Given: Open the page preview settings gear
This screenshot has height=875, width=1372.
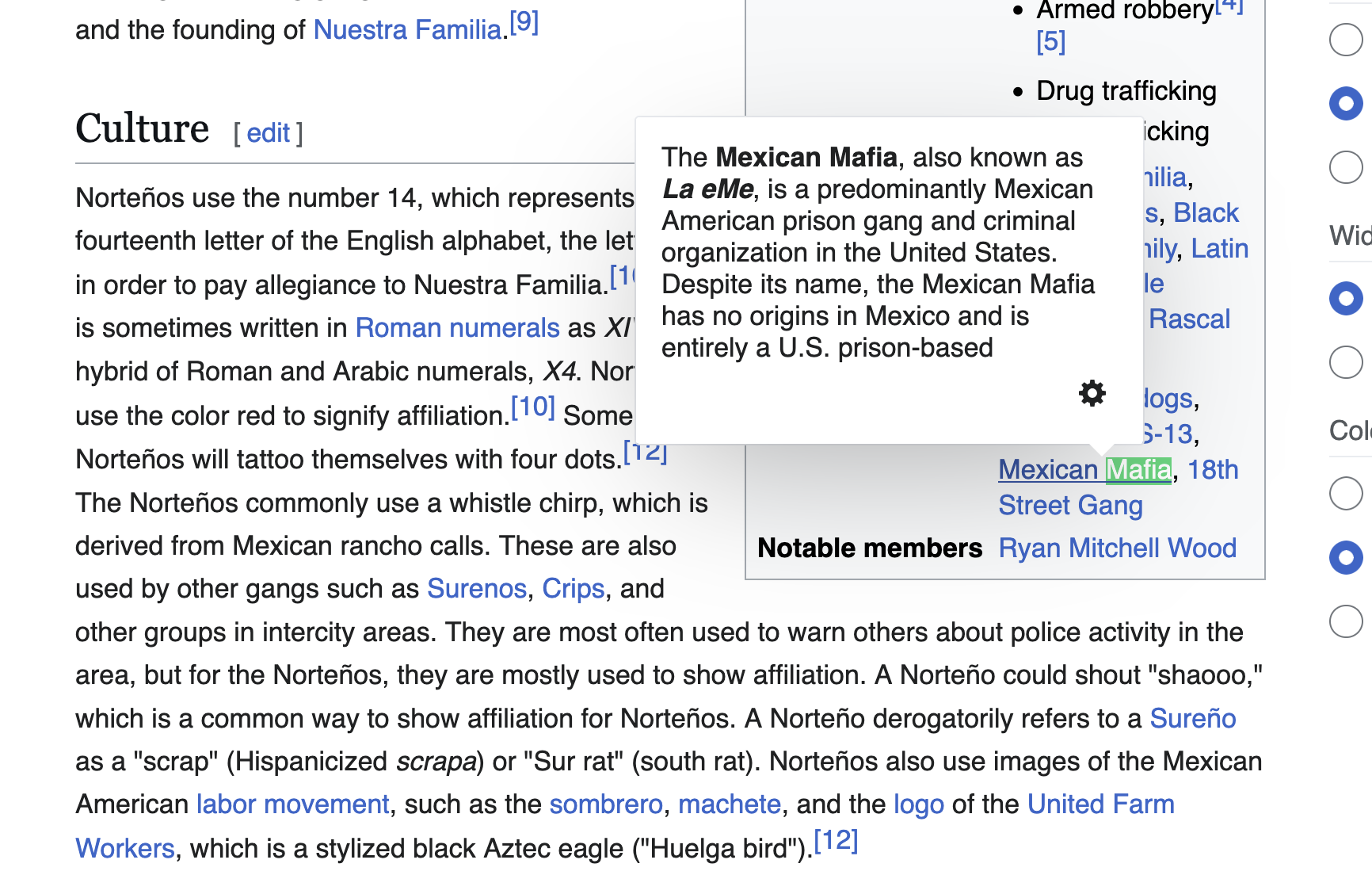Looking at the screenshot, I should tap(1092, 393).
